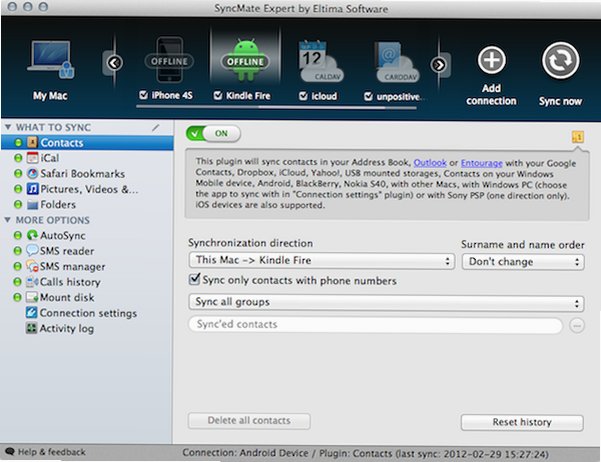This screenshot has width=601, height=462.
Task: Toggle green status dot next to Mount disk
Action: 17,297
